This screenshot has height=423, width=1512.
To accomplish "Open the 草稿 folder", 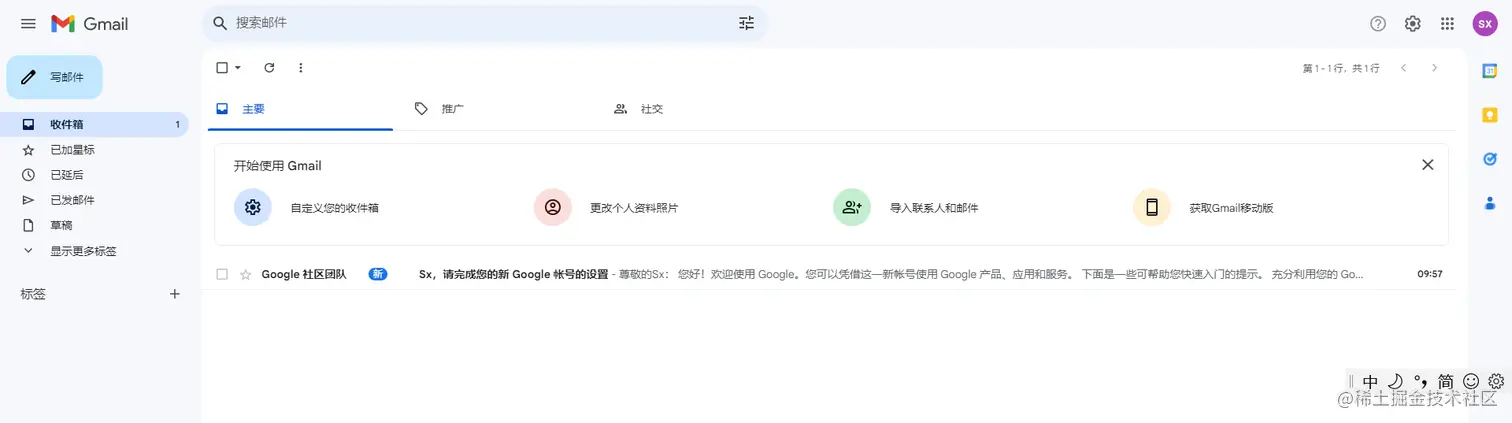I will (94, 225).
